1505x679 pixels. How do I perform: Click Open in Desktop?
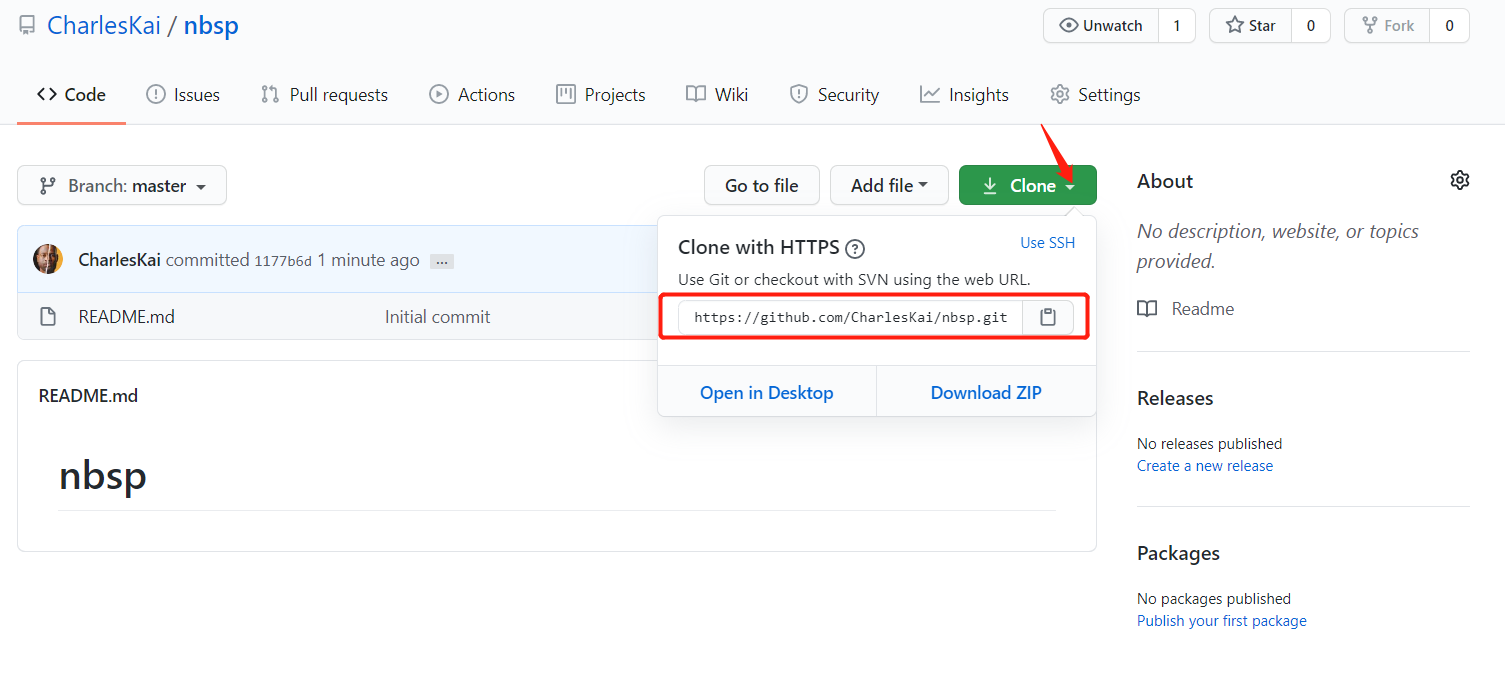[x=767, y=393]
